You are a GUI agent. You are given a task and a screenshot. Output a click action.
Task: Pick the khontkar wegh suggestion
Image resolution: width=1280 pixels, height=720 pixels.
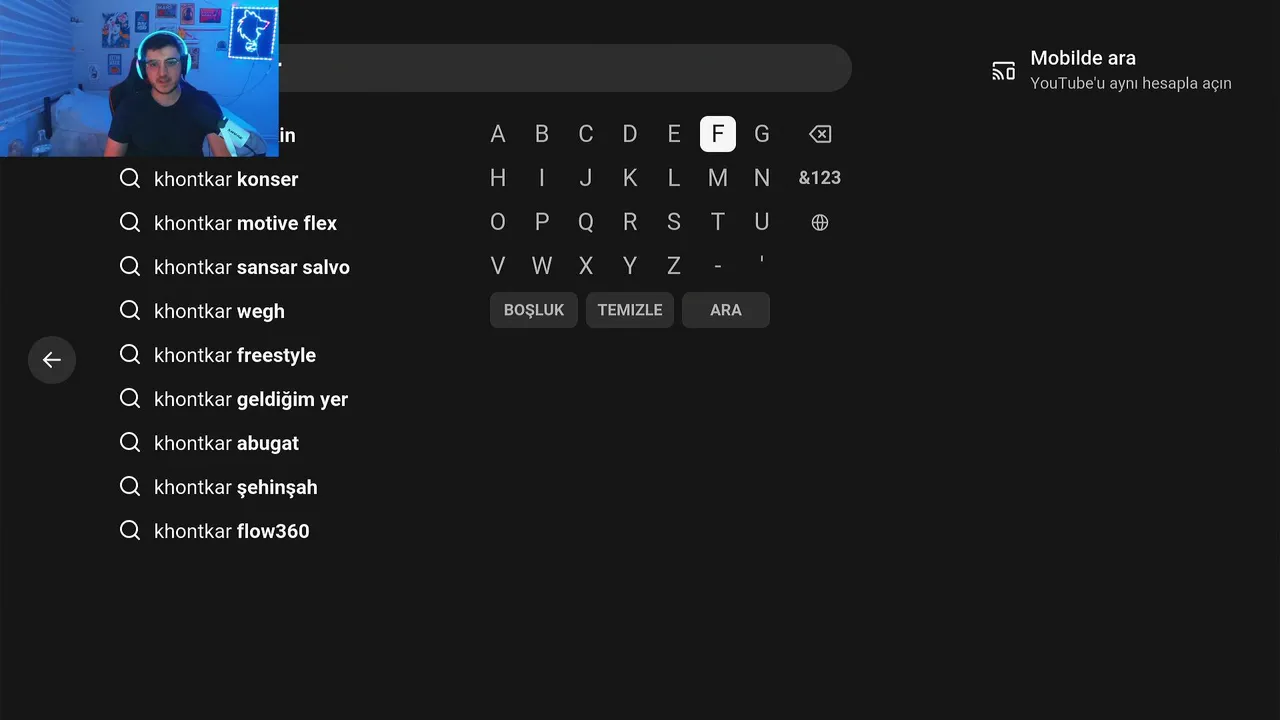tap(219, 311)
